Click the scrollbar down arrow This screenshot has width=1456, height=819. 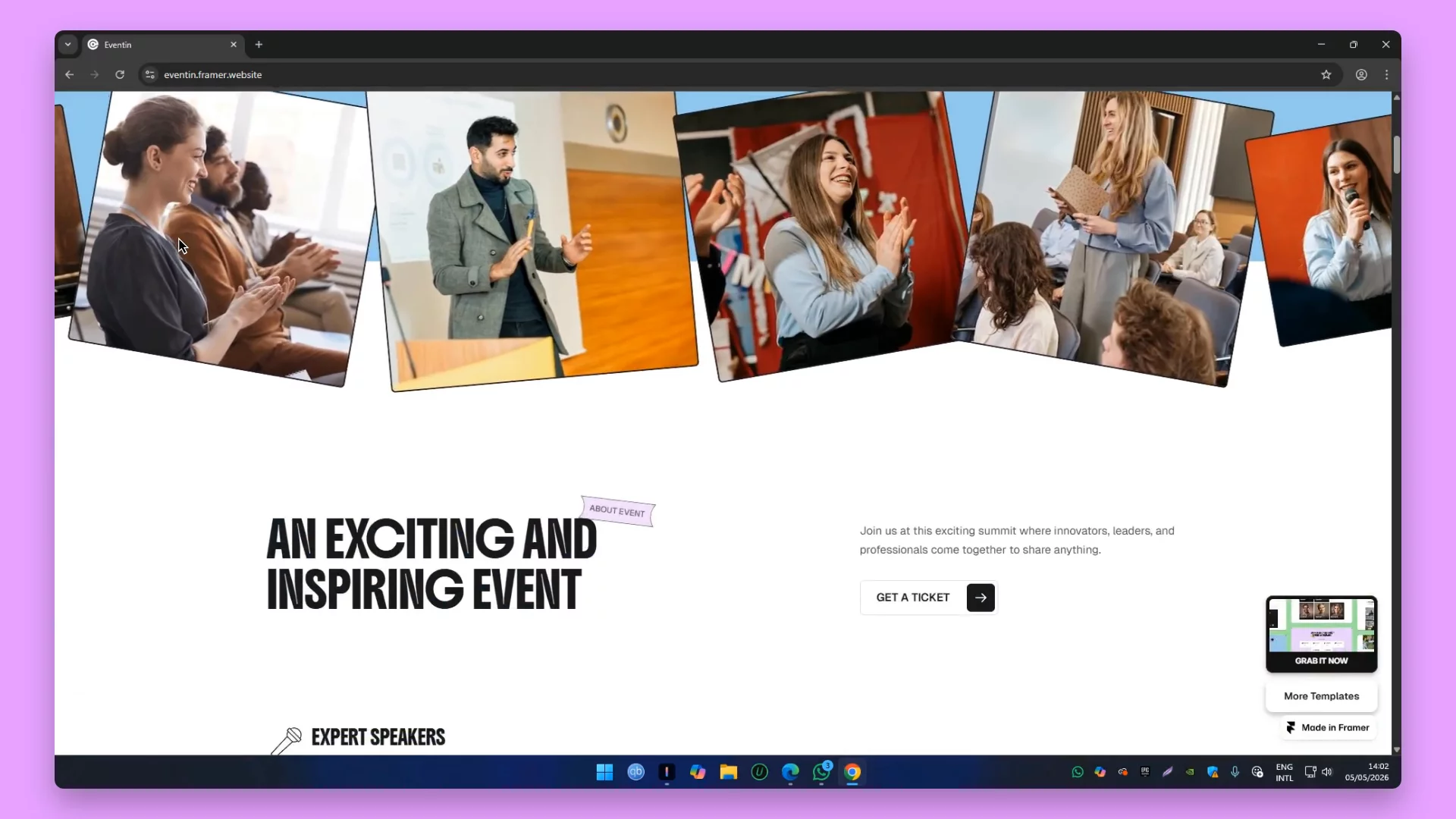(x=1396, y=749)
